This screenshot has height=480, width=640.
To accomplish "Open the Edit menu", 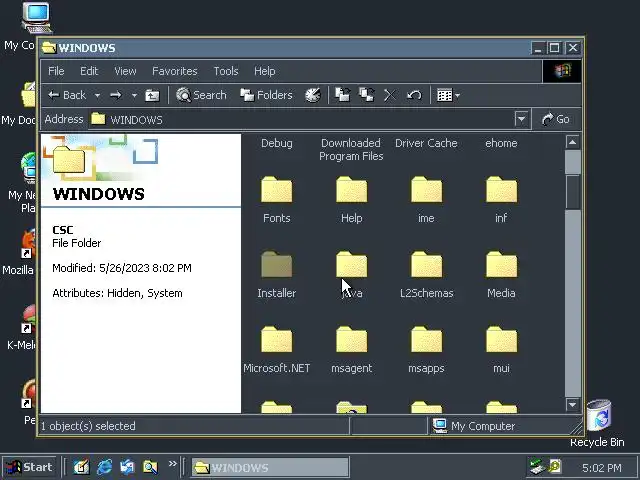I will [89, 71].
